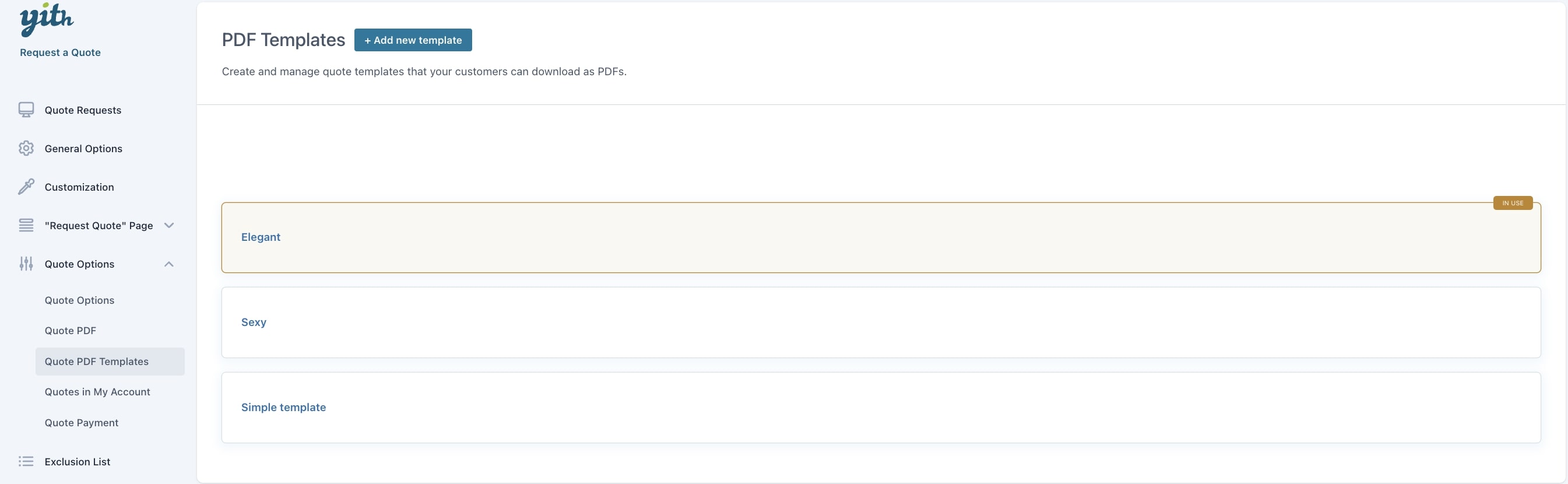Screen dimensions: 1568x484
Task: Click the Request Quote Page lines icon
Action: point(26,225)
